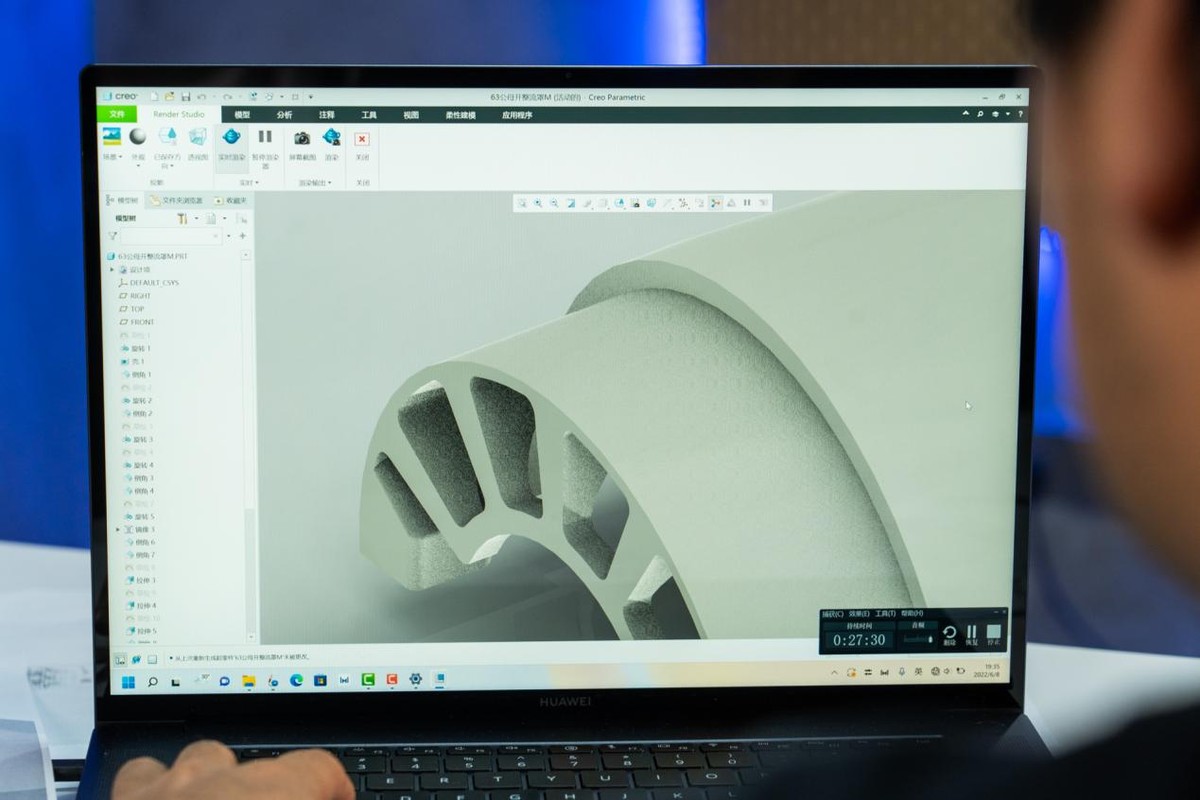Select 旋转 5 feature in the model tree
1200x800 pixels.
(x=138, y=516)
